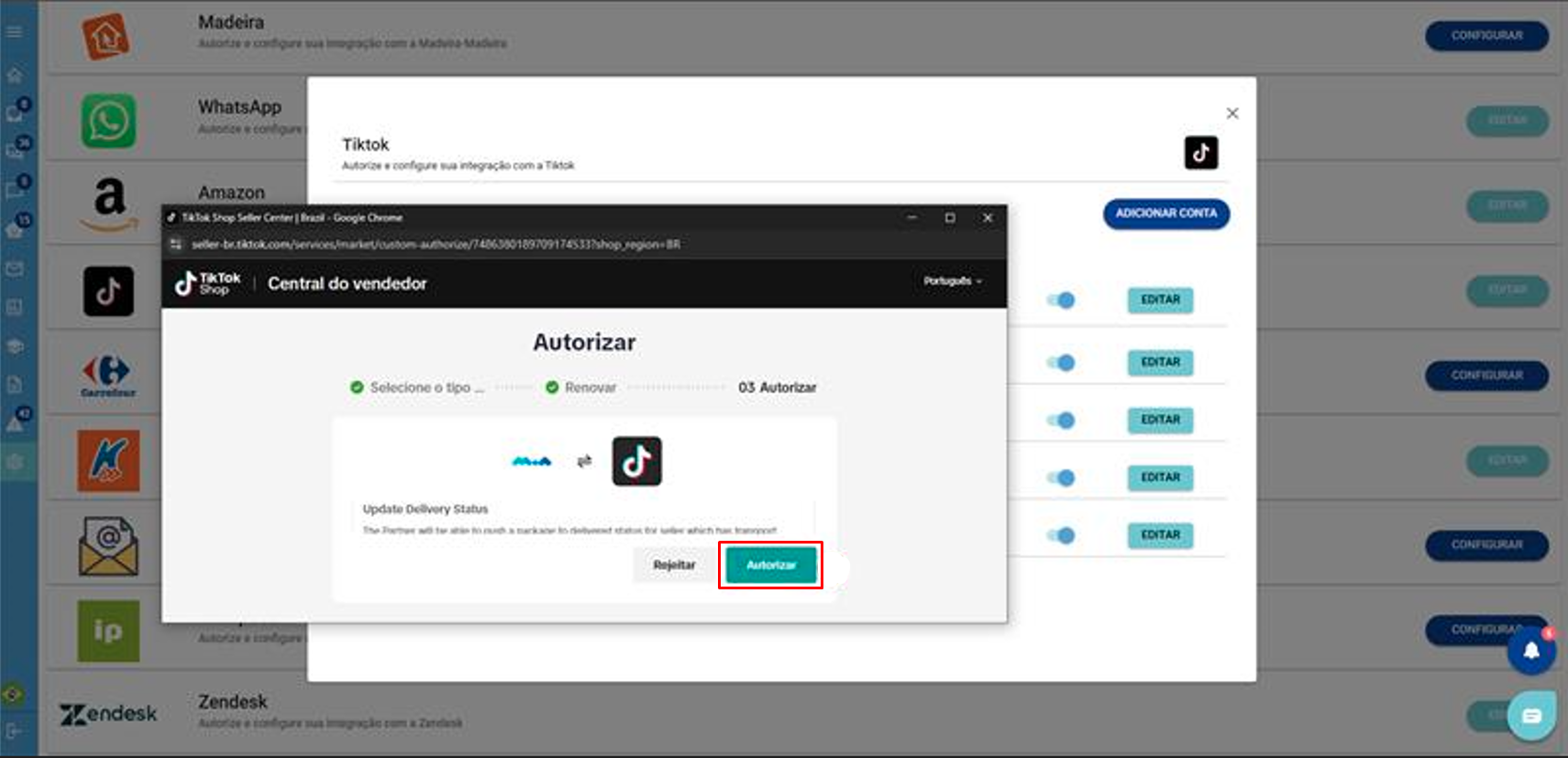Viewport: 1568px width, 758px height.
Task: Open the notification bell floating button
Action: tap(1531, 651)
